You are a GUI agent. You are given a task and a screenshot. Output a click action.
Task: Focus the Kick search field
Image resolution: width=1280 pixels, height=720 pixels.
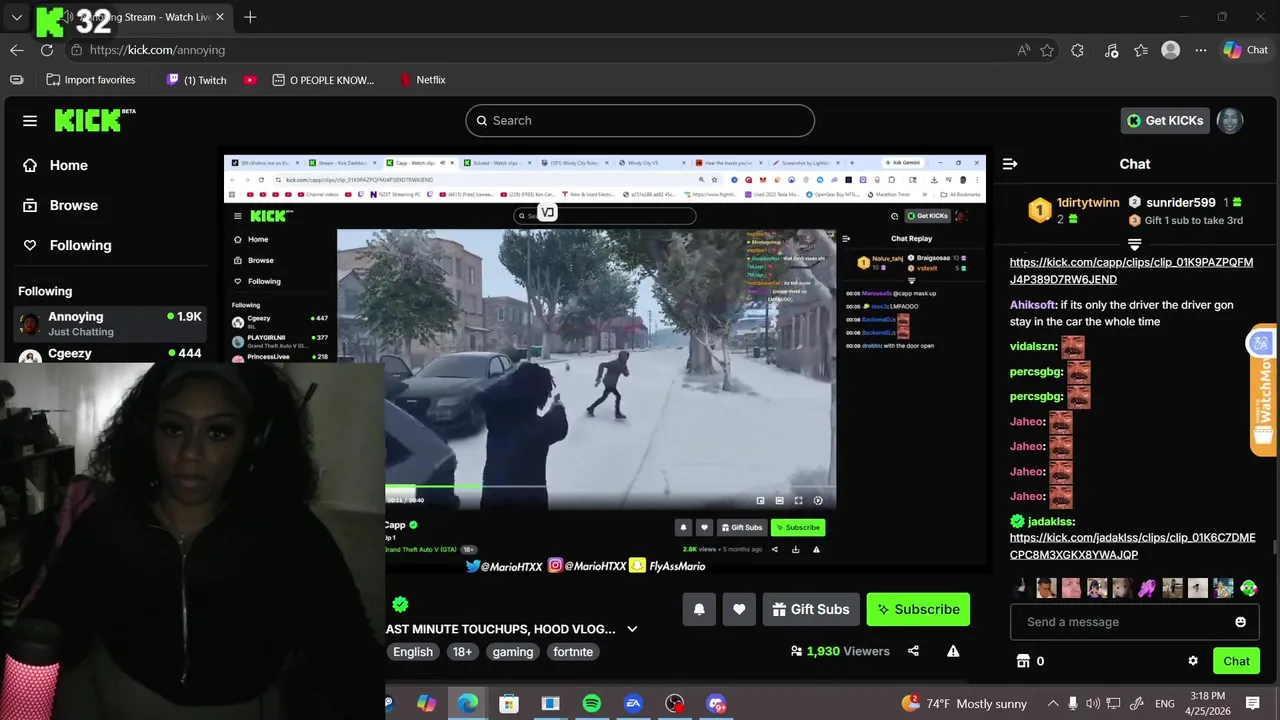[640, 121]
